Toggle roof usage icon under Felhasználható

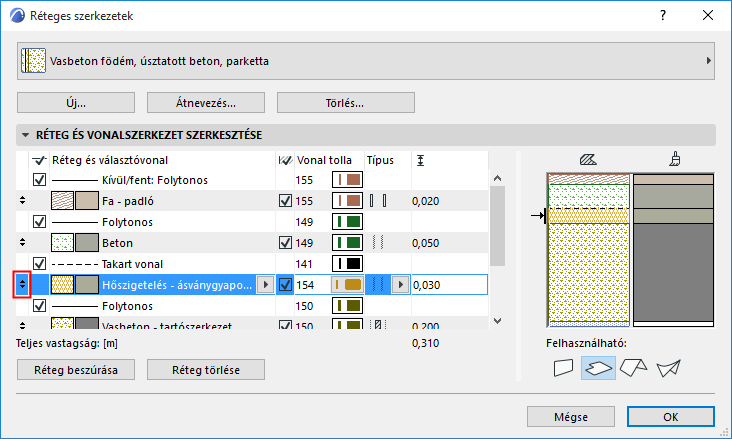click(x=633, y=368)
